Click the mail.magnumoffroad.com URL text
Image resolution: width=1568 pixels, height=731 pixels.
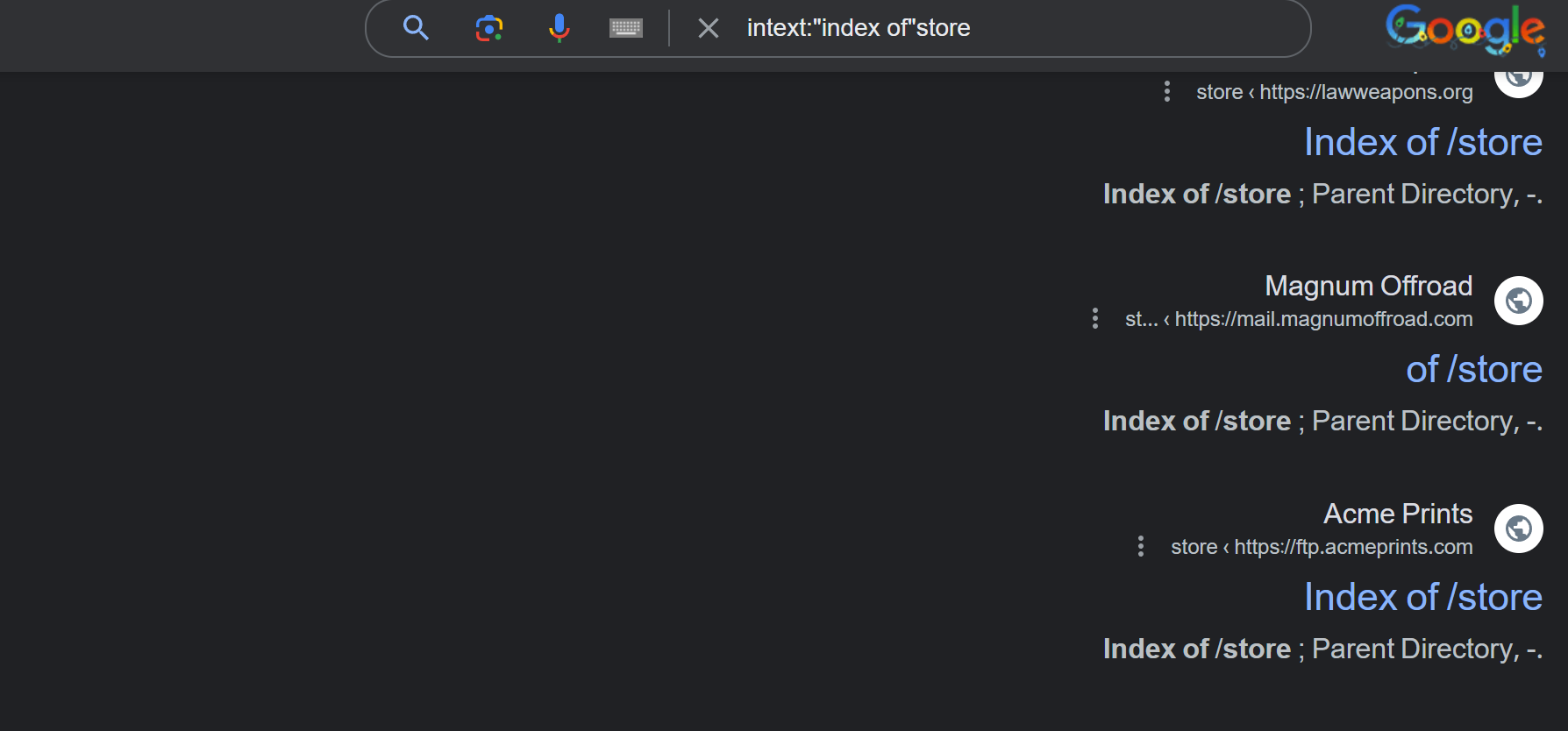[x=1323, y=319]
